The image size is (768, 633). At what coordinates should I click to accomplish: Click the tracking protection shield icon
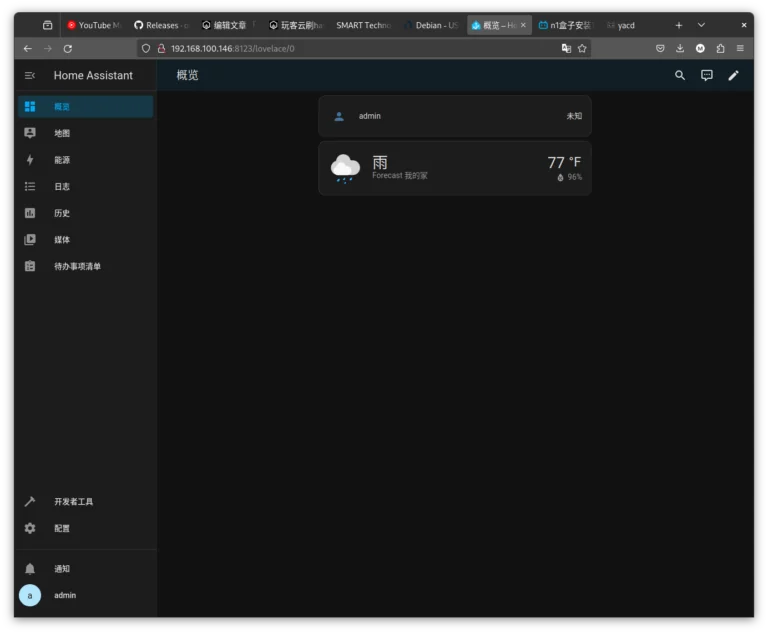(146, 49)
